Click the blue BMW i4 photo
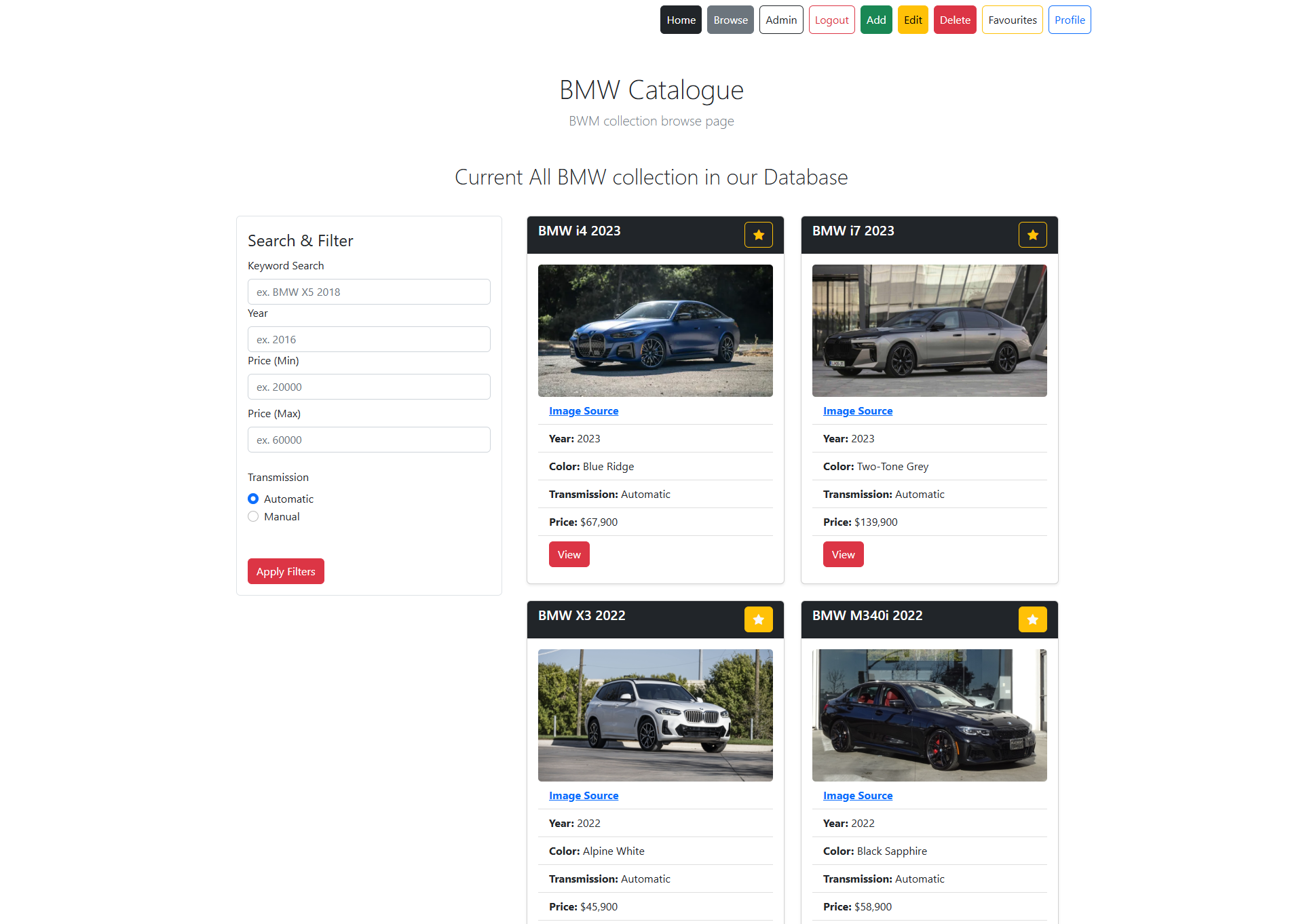This screenshot has height=924, width=1303. (x=656, y=330)
